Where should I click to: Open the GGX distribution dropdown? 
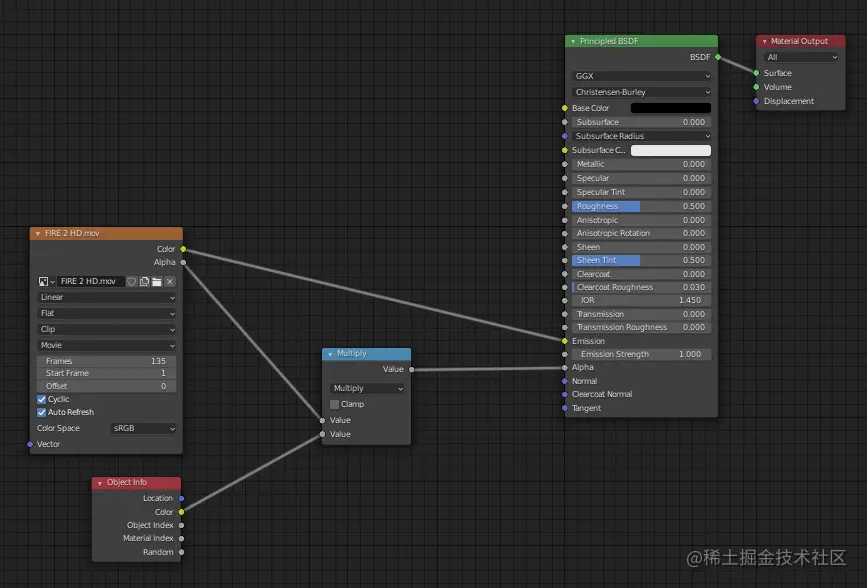pyautogui.click(x=641, y=76)
